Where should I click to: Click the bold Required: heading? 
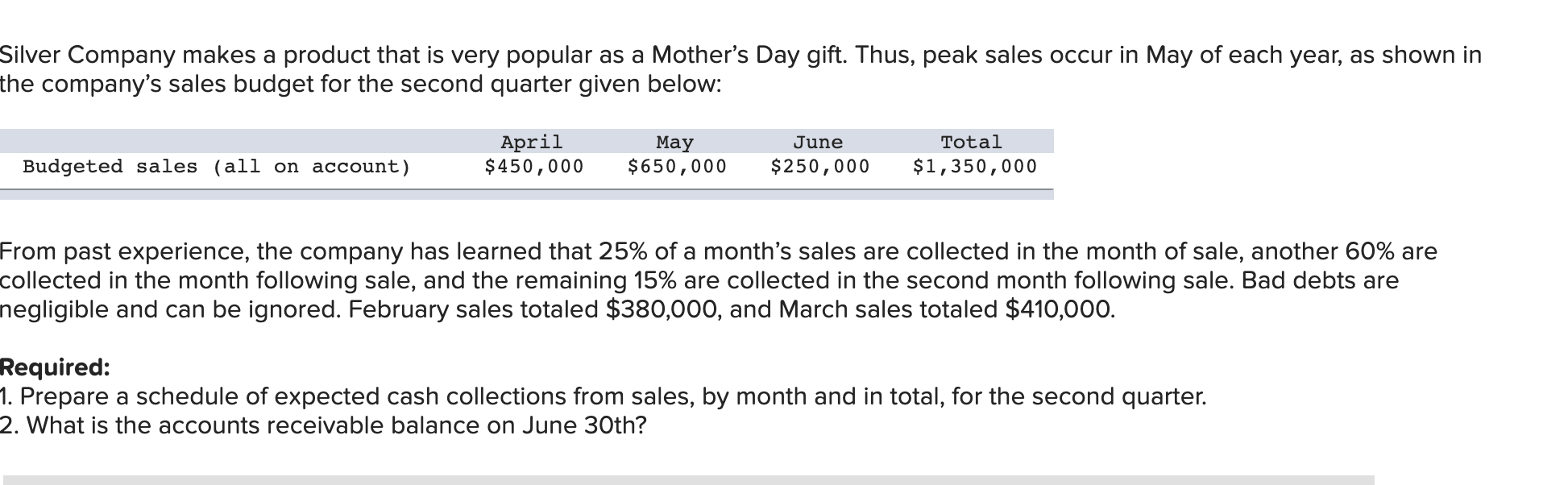click(x=55, y=367)
